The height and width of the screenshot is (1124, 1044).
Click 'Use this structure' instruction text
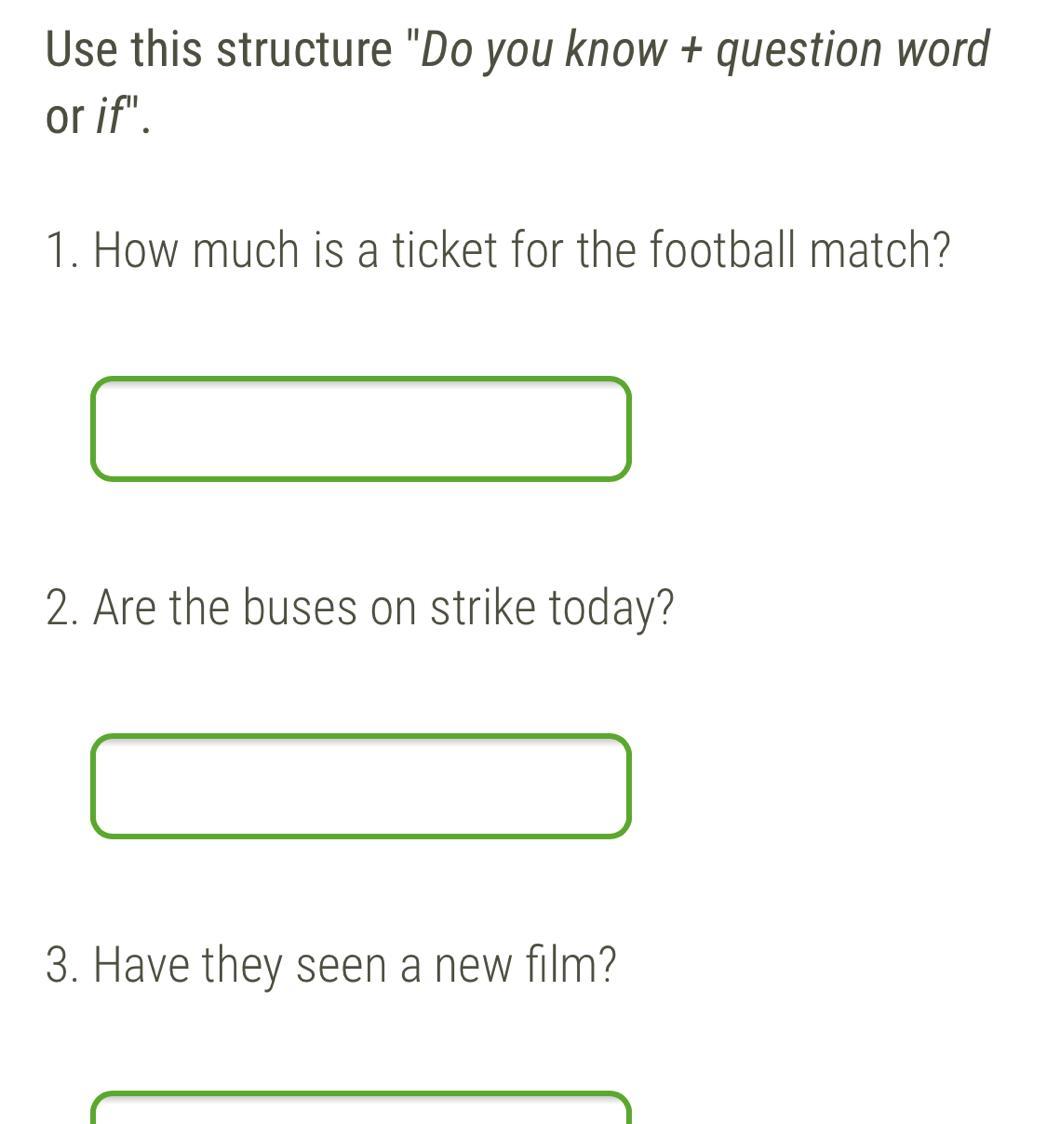pyautogui.click(x=219, y=49)
